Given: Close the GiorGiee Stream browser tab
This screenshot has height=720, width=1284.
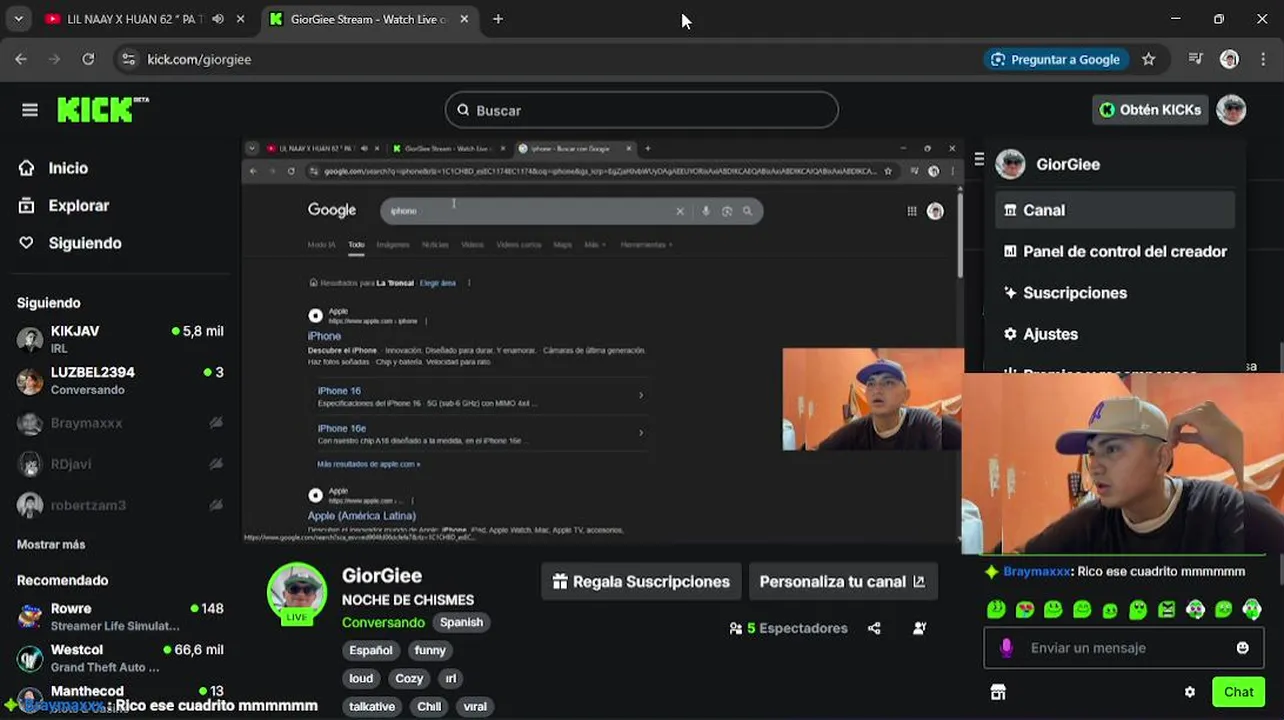Looking at the screenshot, I should coord(464,19).
